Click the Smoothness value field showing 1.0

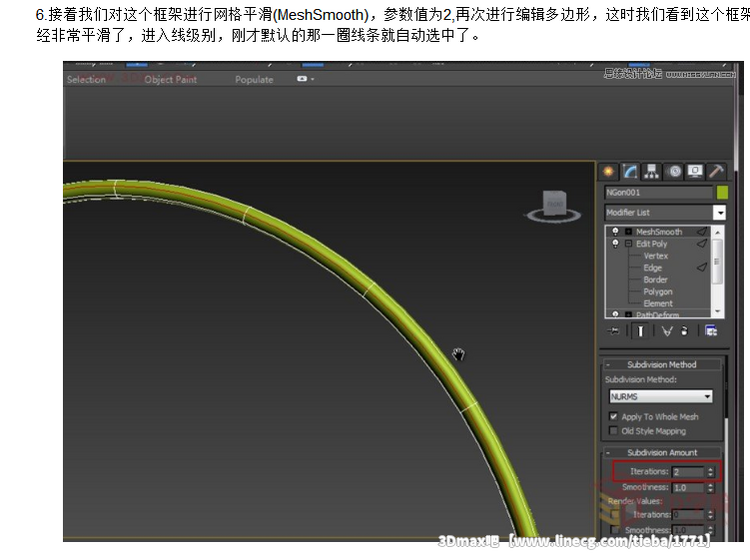coord(688,487)
